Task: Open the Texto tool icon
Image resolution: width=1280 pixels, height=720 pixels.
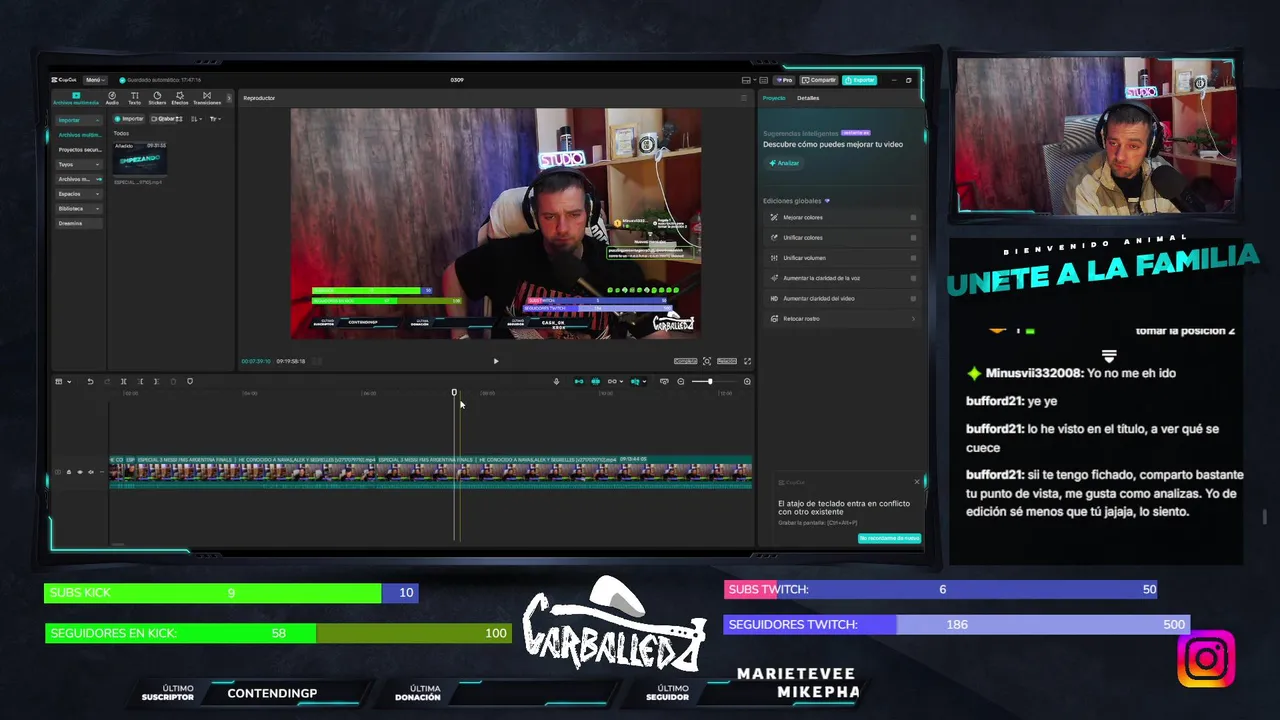Action: pos(134,98)
